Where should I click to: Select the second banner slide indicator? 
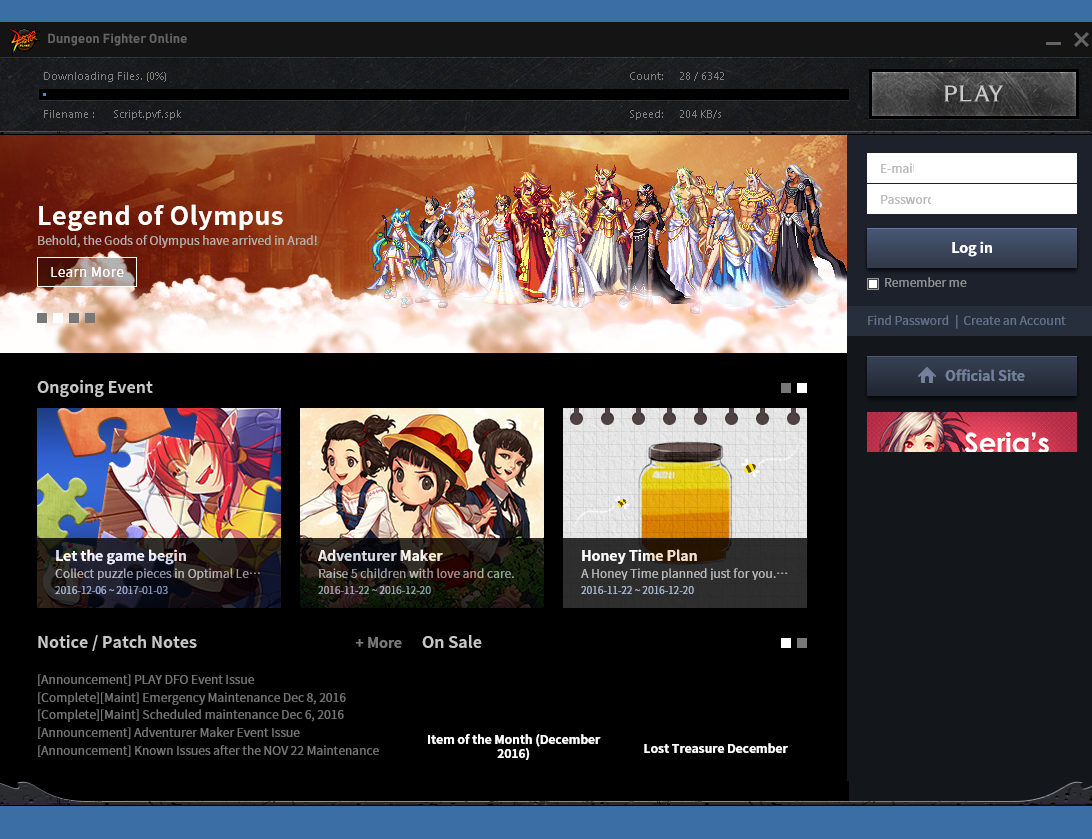(58, 318)
